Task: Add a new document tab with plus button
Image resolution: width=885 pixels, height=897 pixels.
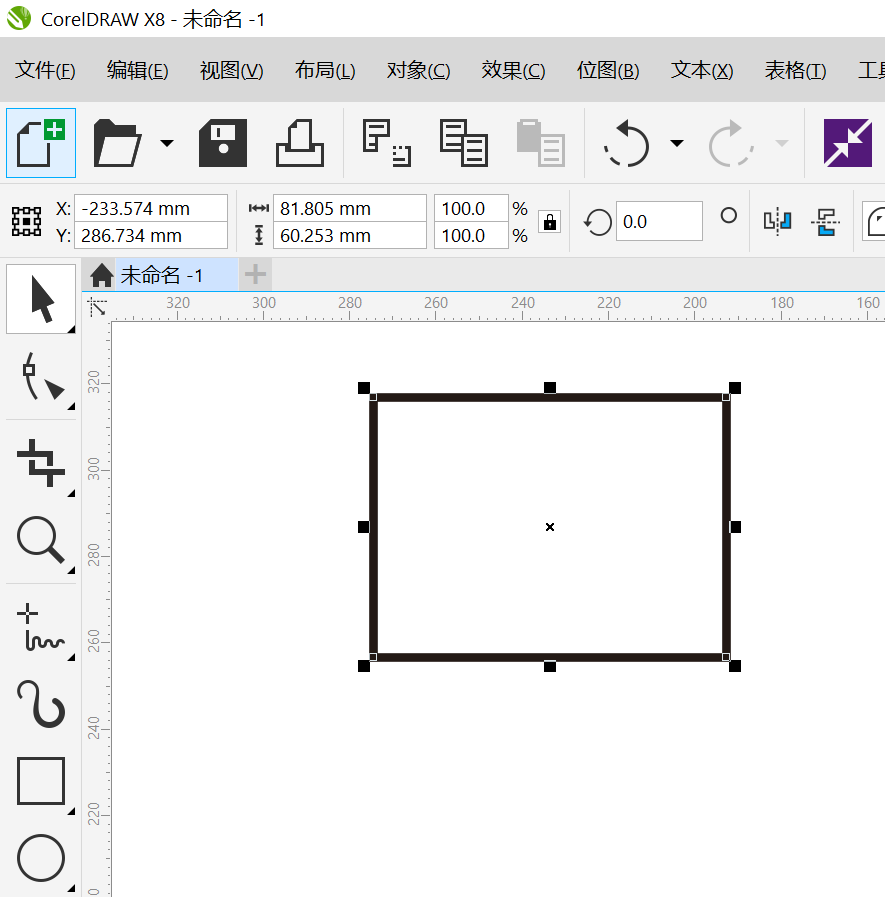Action: (x=256, y=274)
